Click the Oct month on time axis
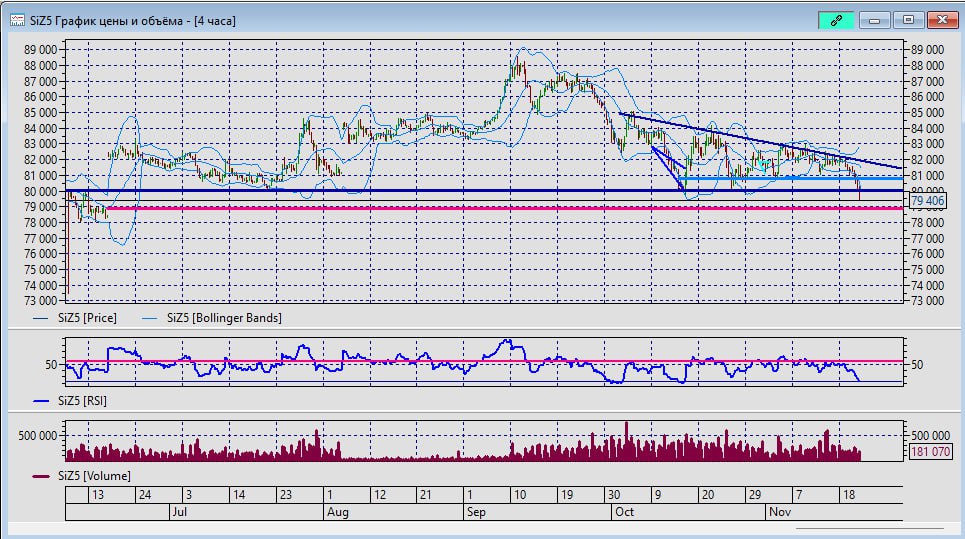 click(x=624, y=512)
